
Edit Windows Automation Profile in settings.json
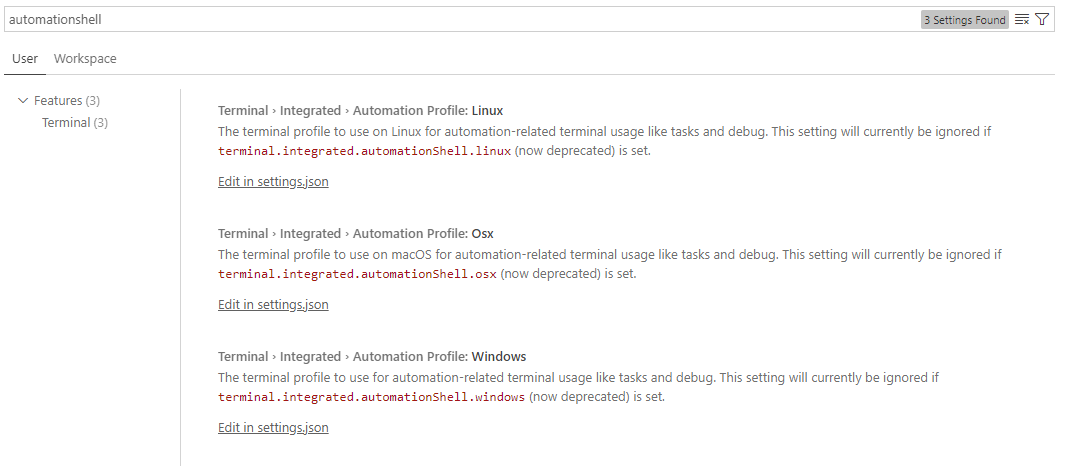pos(273,427)
